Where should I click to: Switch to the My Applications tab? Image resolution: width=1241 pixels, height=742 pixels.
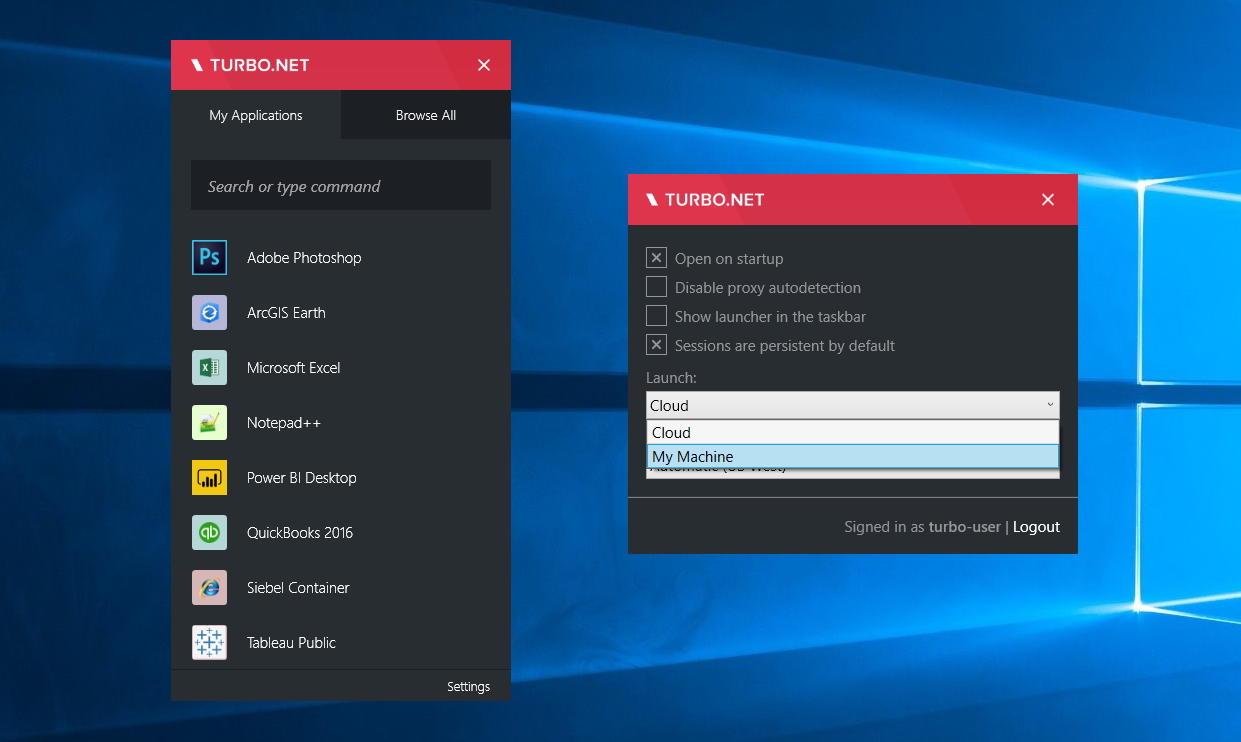point(256,115)
